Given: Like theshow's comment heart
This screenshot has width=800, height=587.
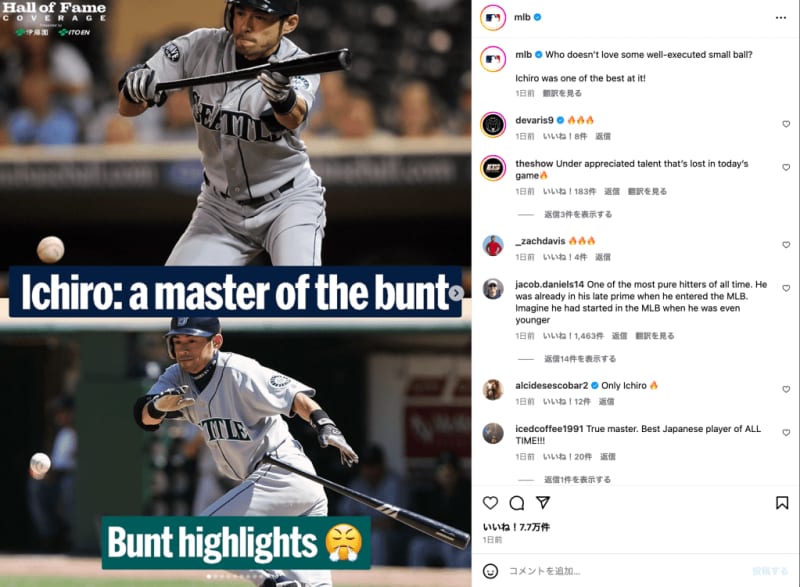Looking at the screenshot, I should 786,167.
